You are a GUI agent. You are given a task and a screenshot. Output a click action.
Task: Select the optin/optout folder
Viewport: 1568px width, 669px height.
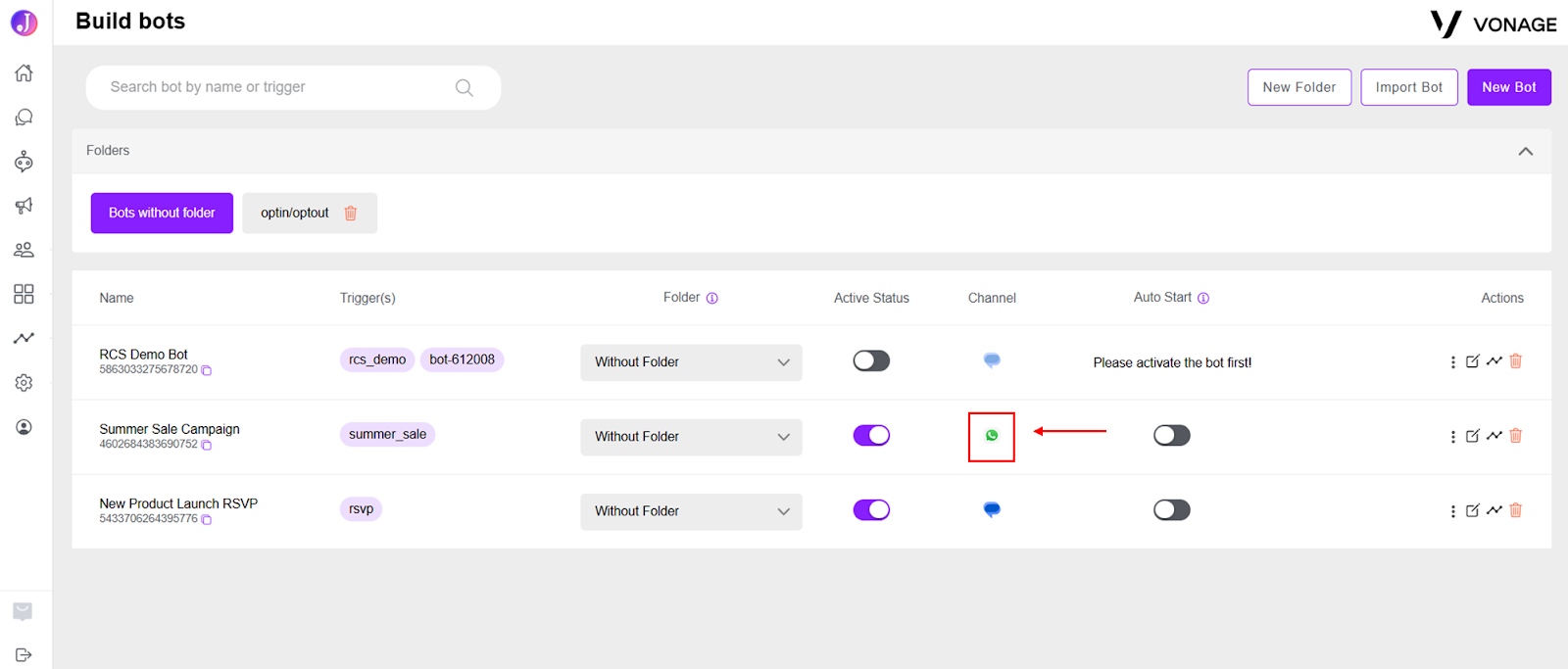coord(295,213)
